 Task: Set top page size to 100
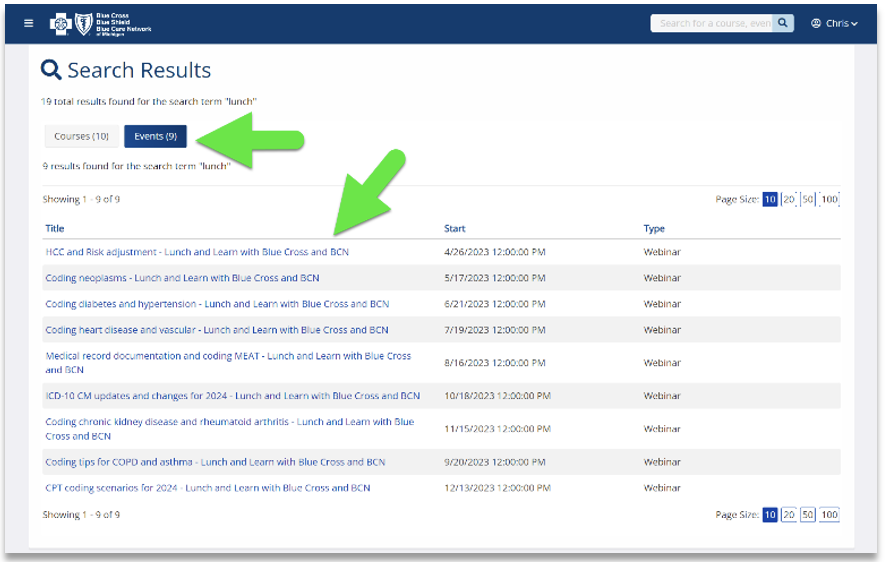(829, 199)
